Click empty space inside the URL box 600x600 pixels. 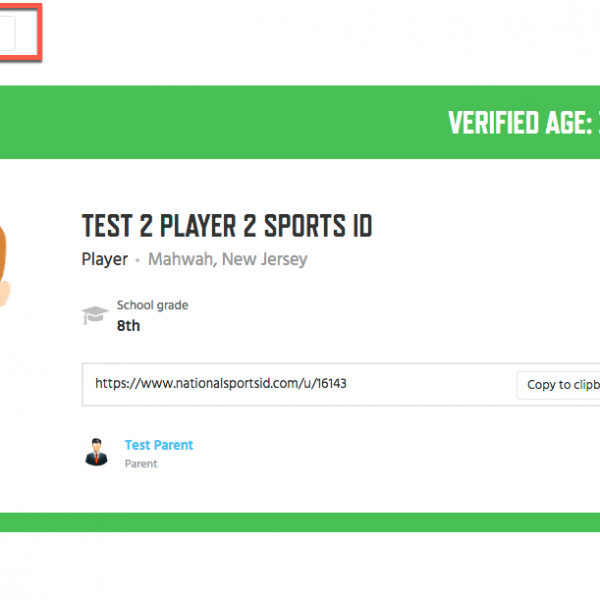point(429,385)
